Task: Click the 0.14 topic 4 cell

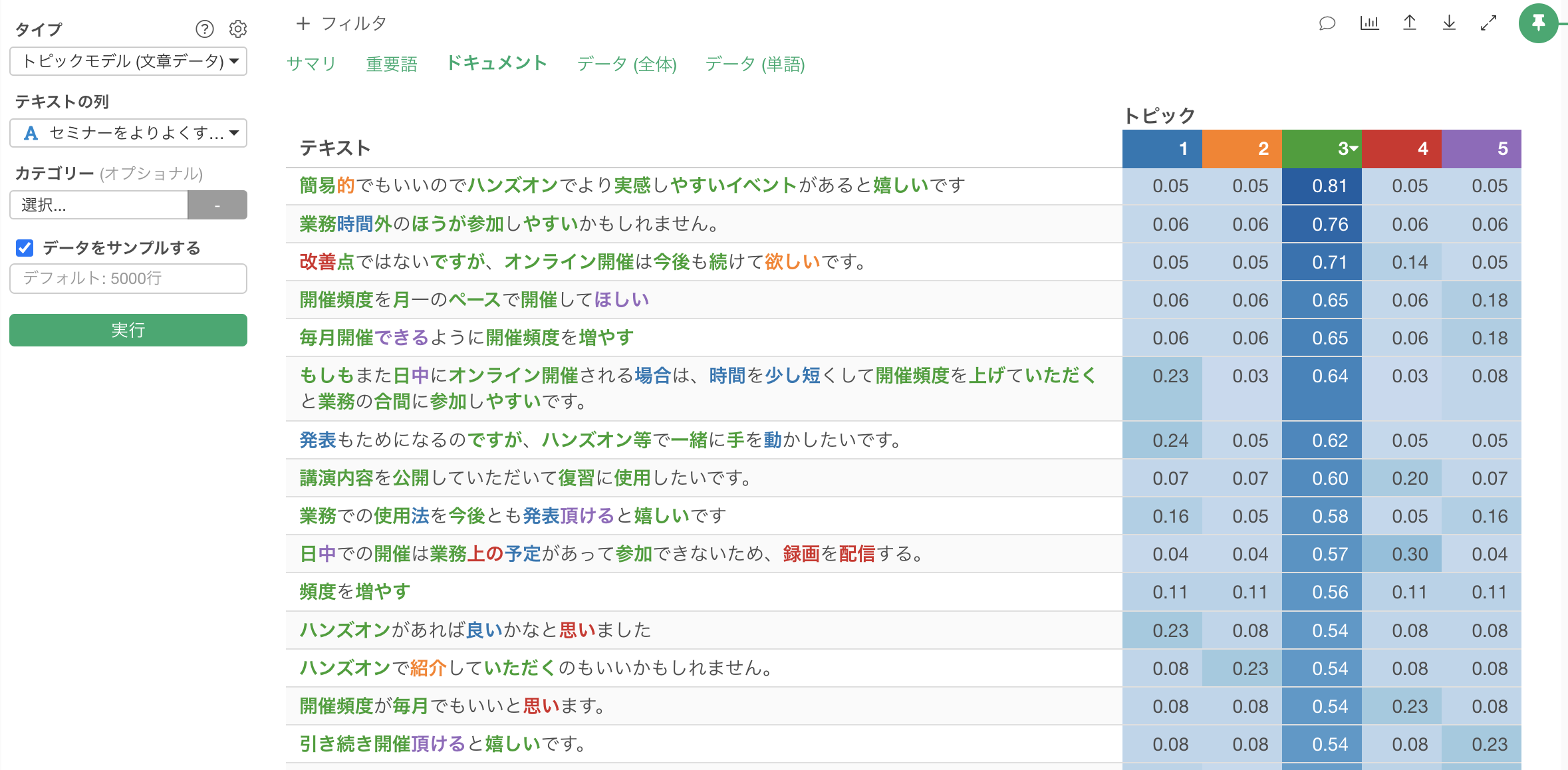Action: pos(1402,262)
